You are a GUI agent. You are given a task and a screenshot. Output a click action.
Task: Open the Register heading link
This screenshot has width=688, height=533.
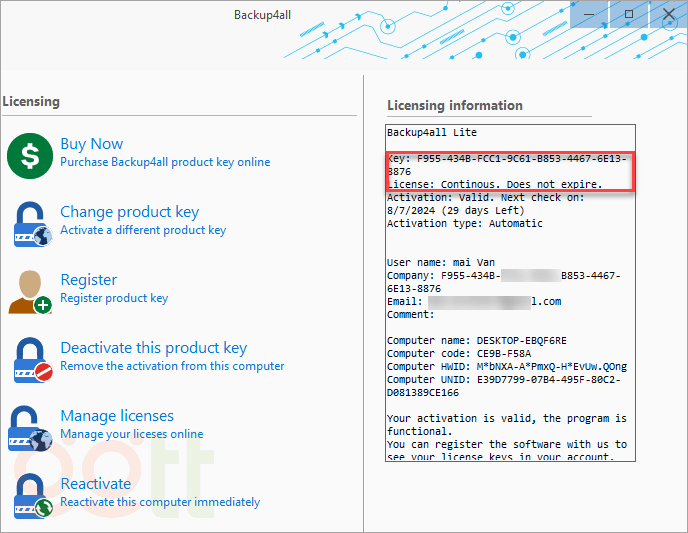(x=88, y=280)
